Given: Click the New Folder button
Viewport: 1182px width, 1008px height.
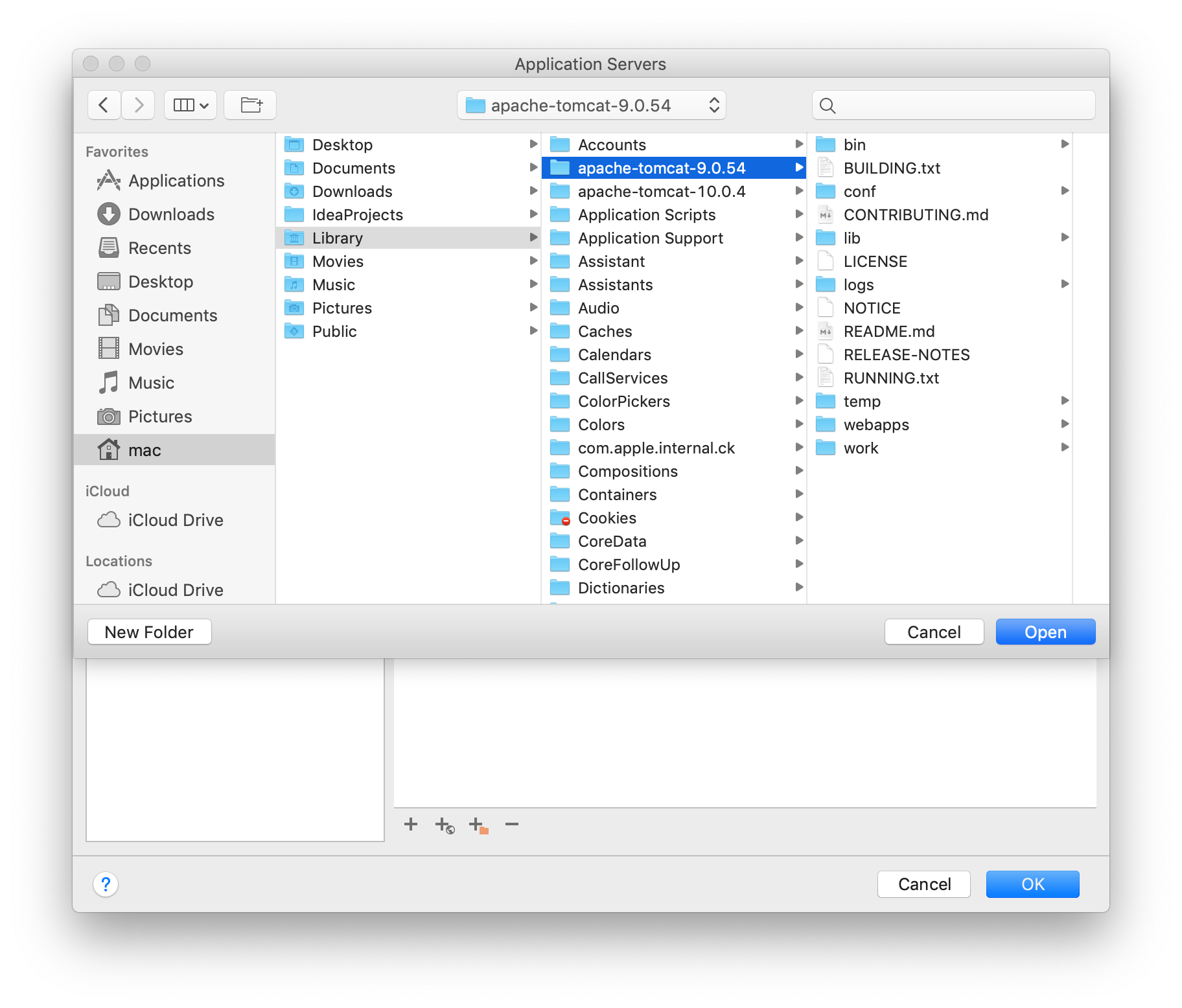Looking at the screenshot, I should pos(149,632).
